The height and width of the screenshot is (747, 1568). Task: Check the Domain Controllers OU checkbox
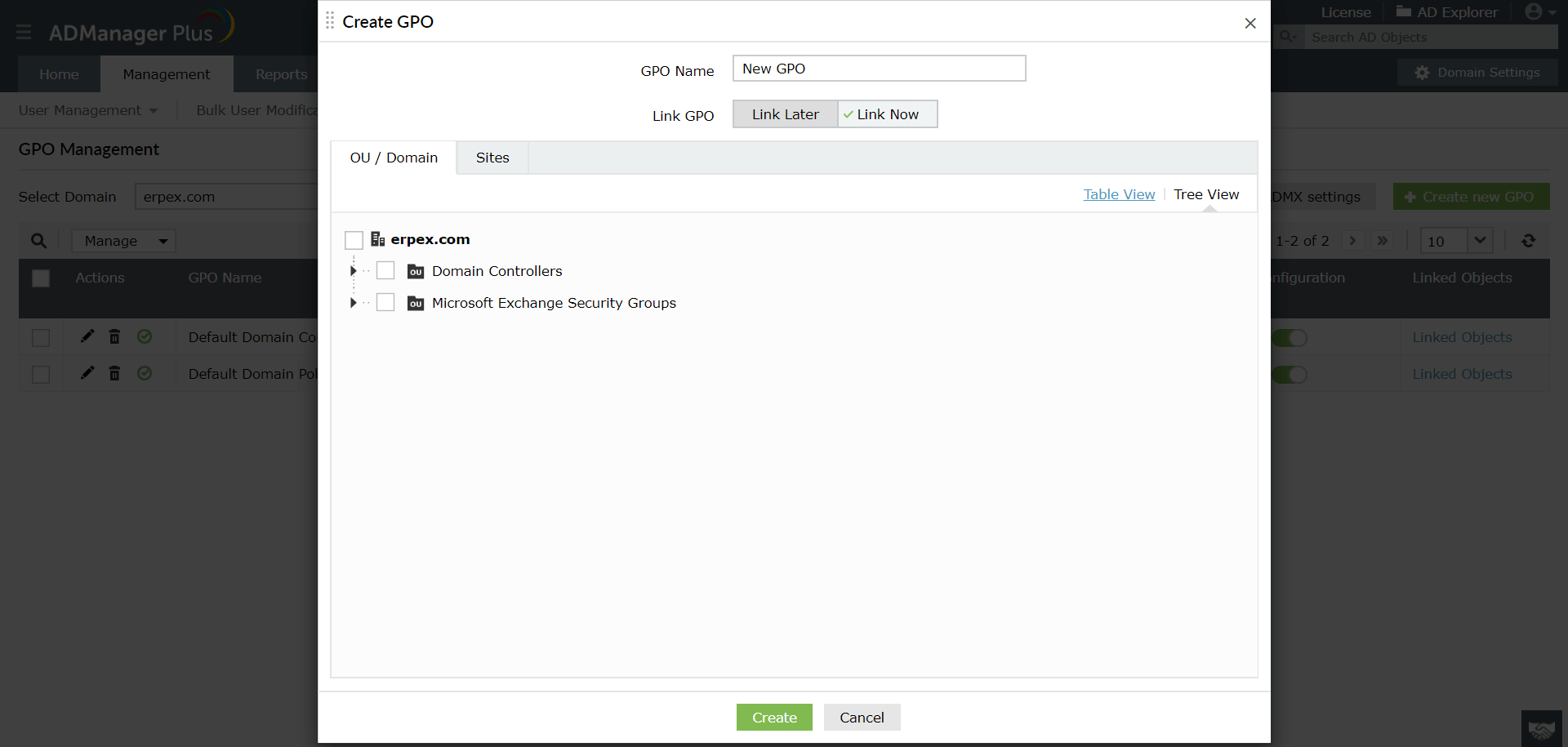pyautogui.click(x=385, y=270)
